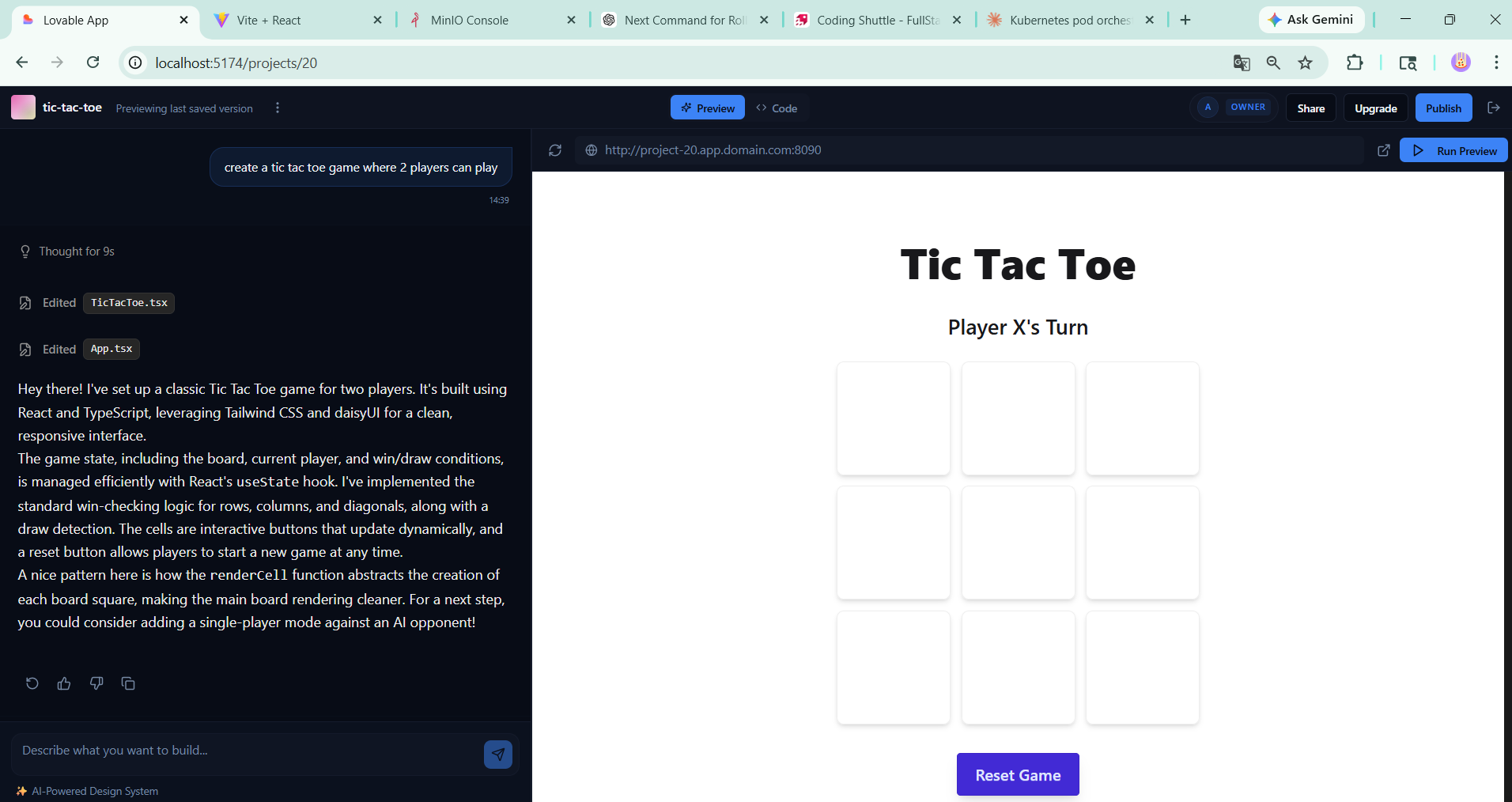This screenshot has width=1512, height=802.
Task: Click the bottom-left tic tac toe cell
Action: pyautogui.click(x=894, y=668)
